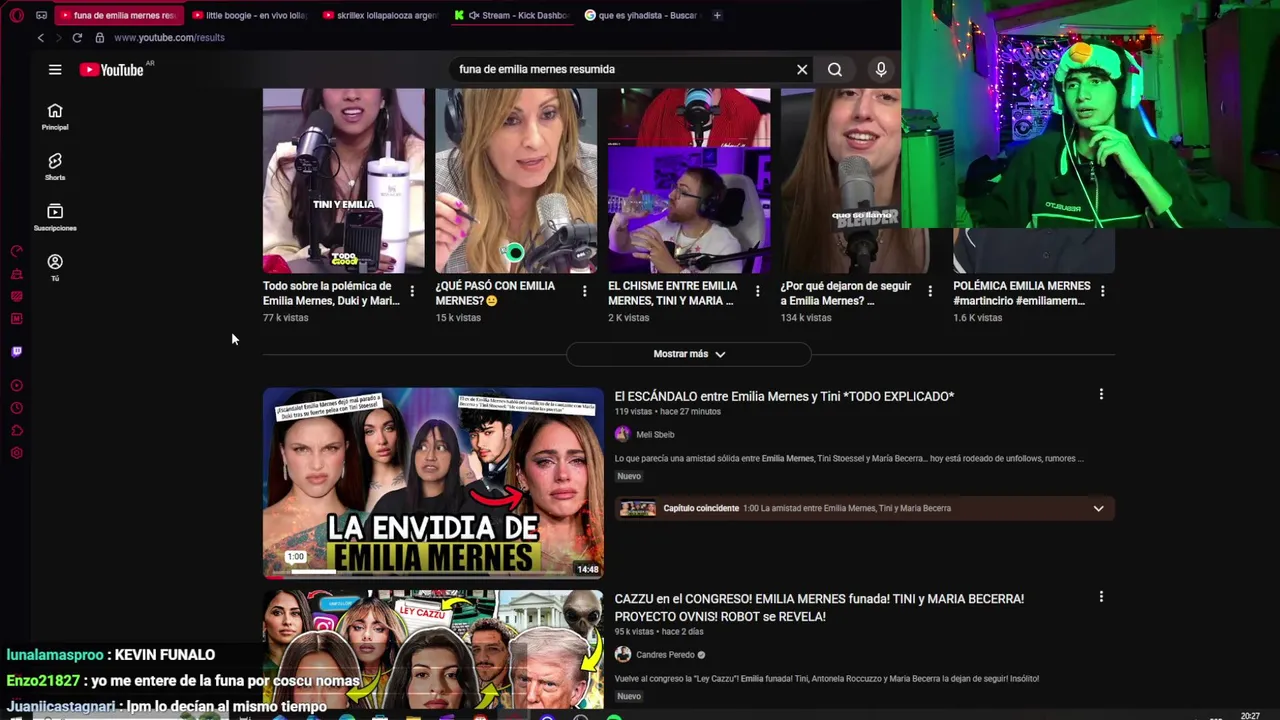The height and width of the screenshot is (720, 1280).
Task: Visit Candres Peredo channel
Action: 665,655
